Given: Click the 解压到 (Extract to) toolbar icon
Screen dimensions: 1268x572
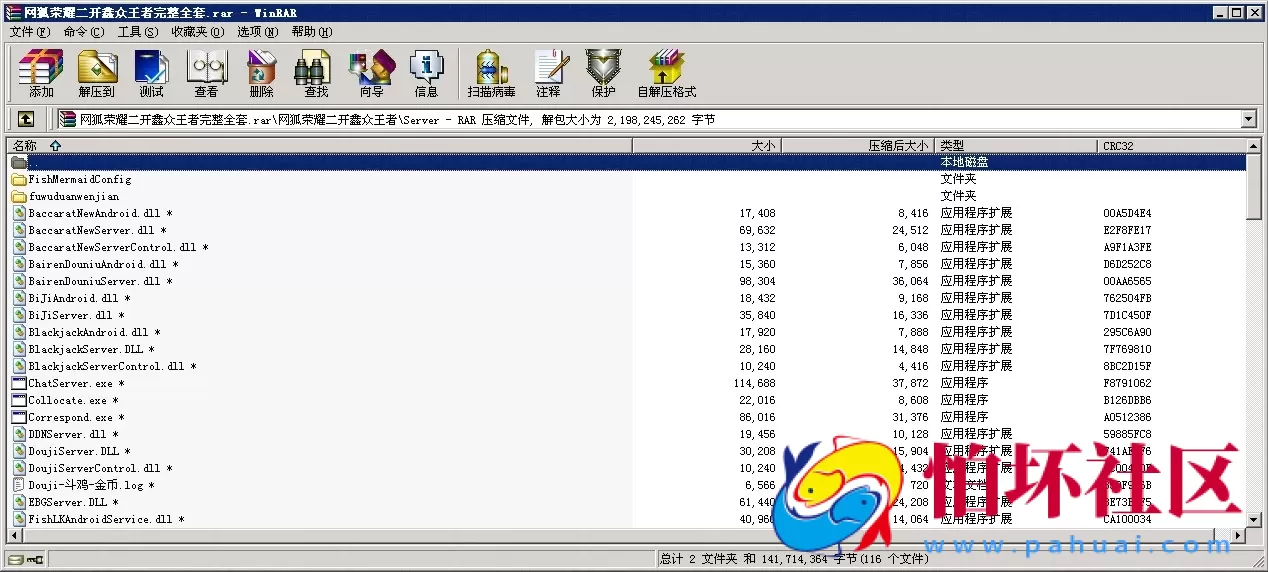Looking at the screenshot, I should [x=97, y=74].
